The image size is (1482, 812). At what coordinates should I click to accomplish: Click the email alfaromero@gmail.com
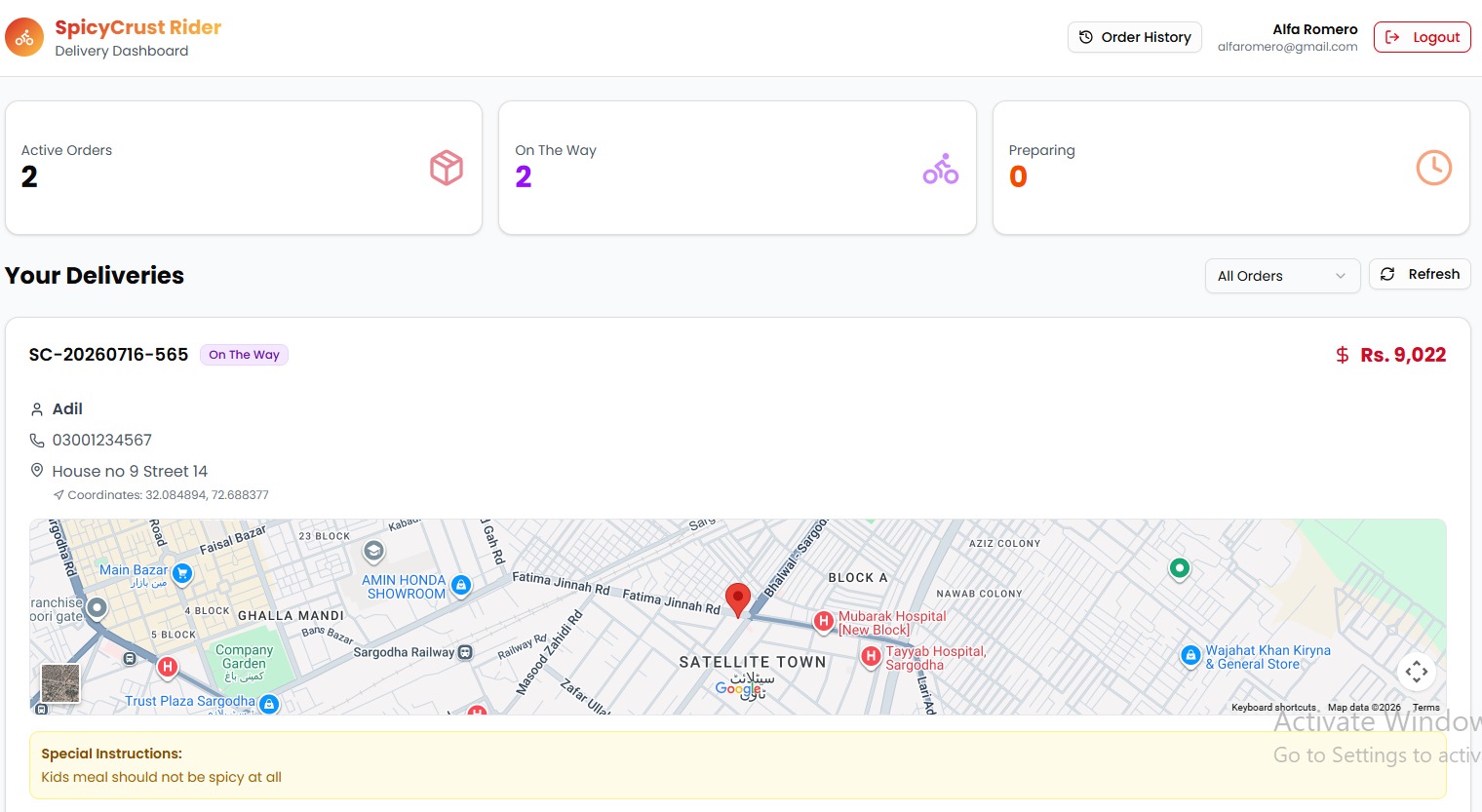[x=1287, y=47]
